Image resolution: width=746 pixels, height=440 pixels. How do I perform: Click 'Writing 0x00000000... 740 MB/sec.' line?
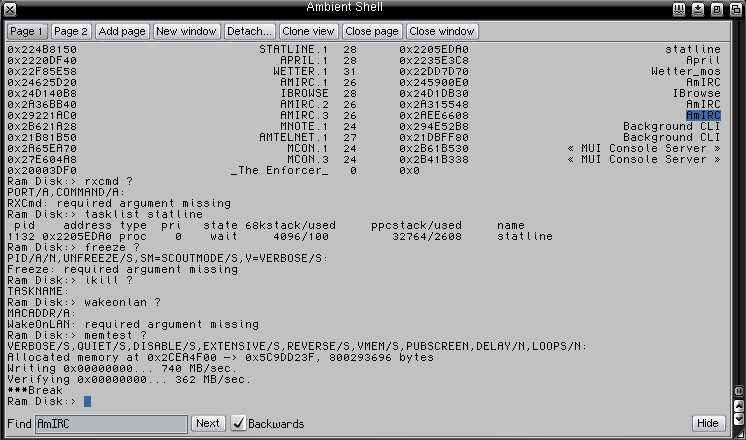pos(122,368)
